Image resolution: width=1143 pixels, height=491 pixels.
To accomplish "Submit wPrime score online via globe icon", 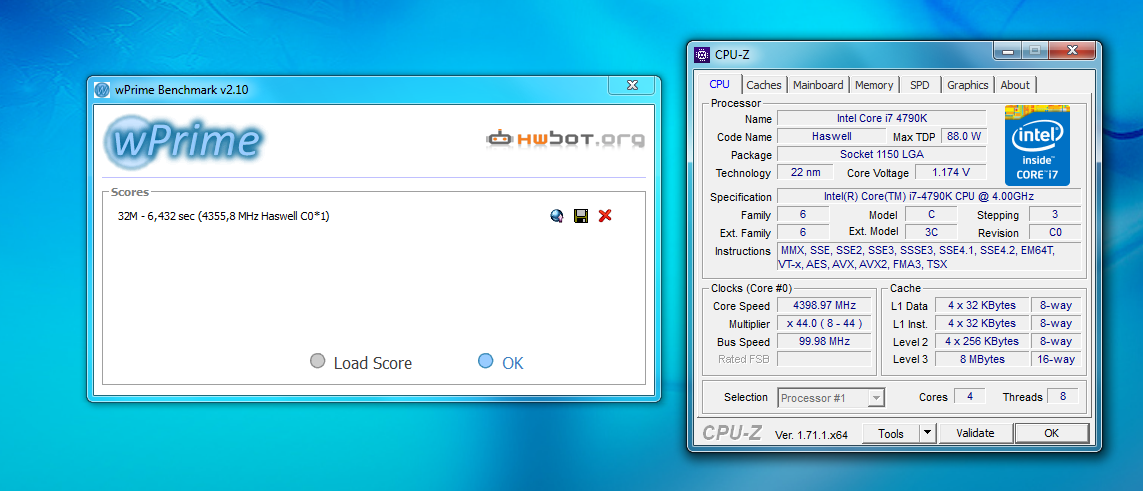I will [x=557, y=216].
